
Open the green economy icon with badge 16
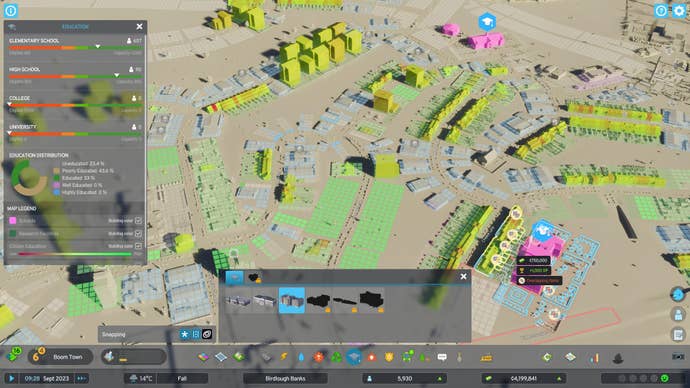(13, 355)
